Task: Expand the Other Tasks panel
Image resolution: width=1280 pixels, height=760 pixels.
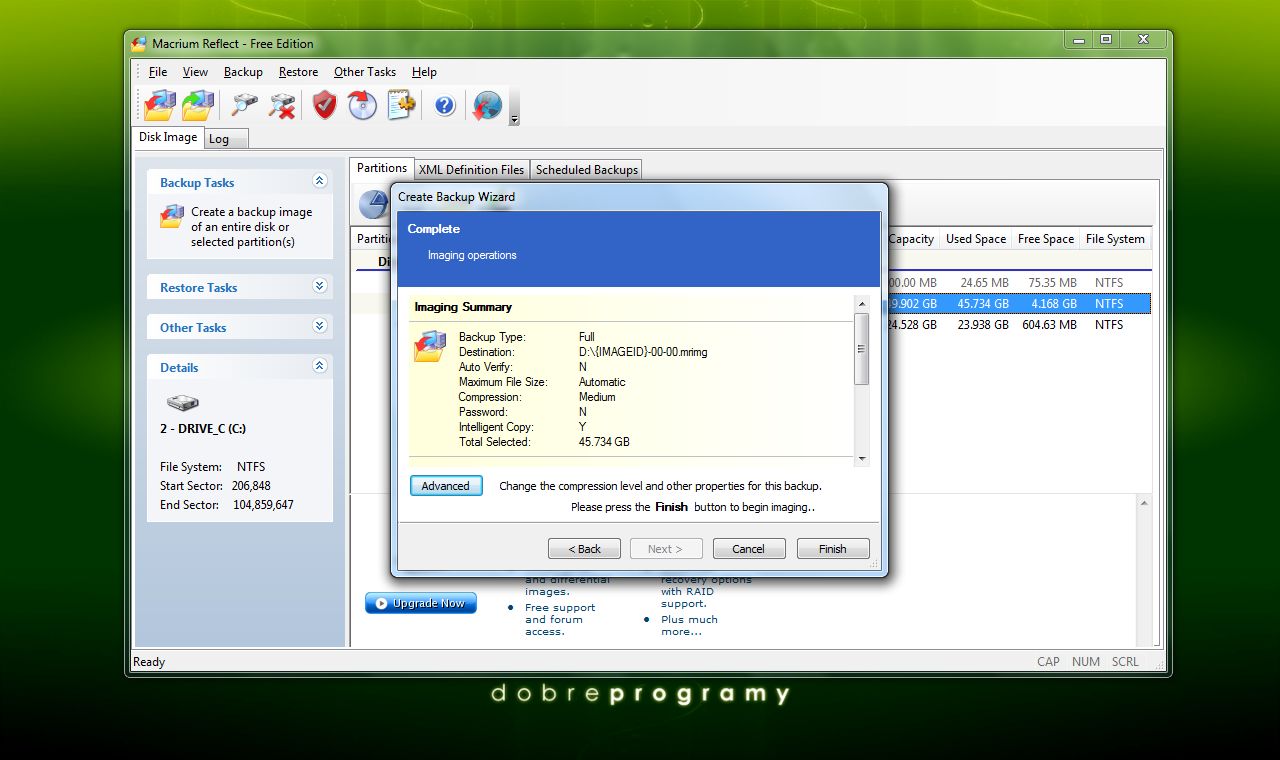Action: click(x=320, y=326)
